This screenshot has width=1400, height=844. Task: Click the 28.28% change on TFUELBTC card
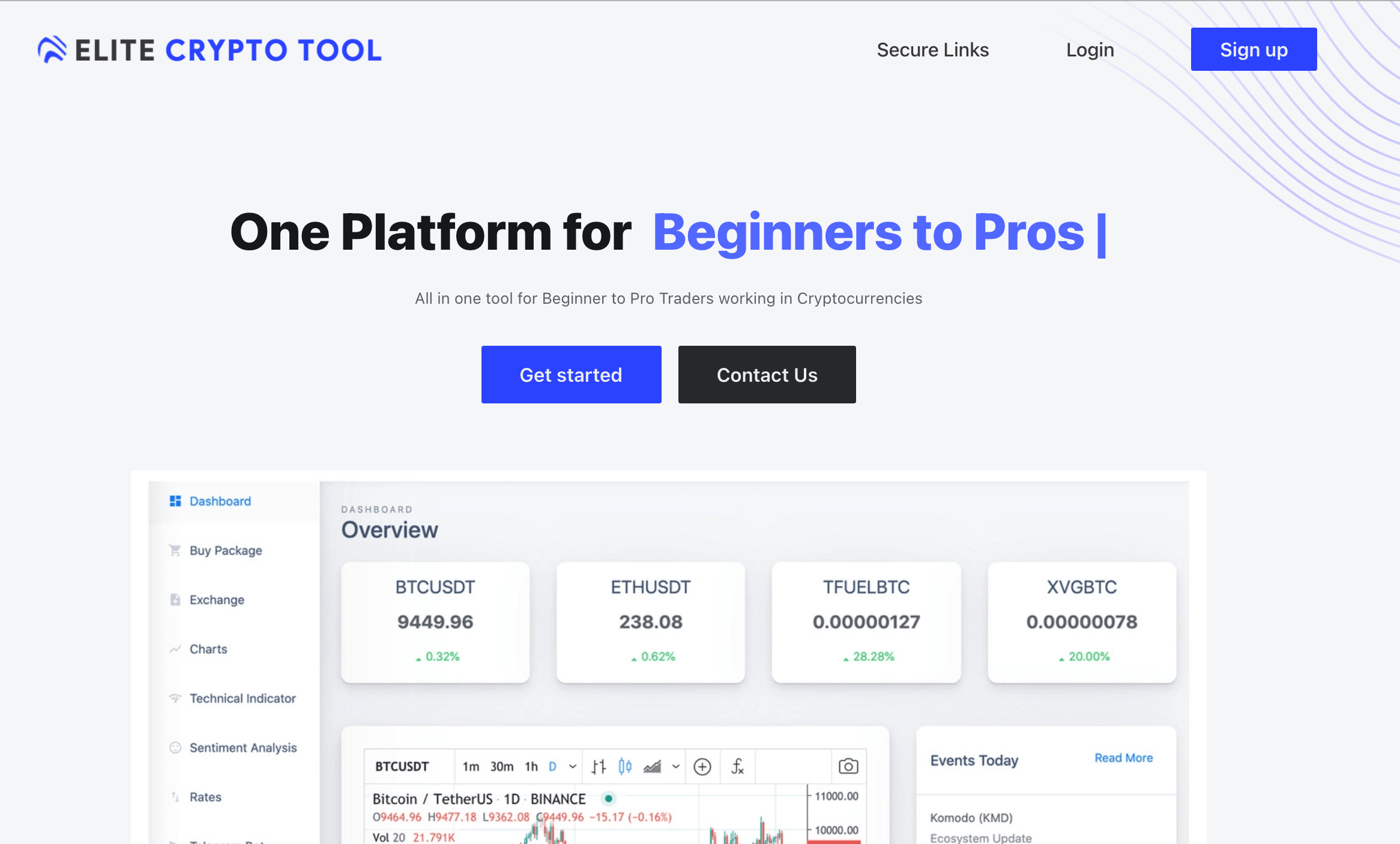pos(868,657)
